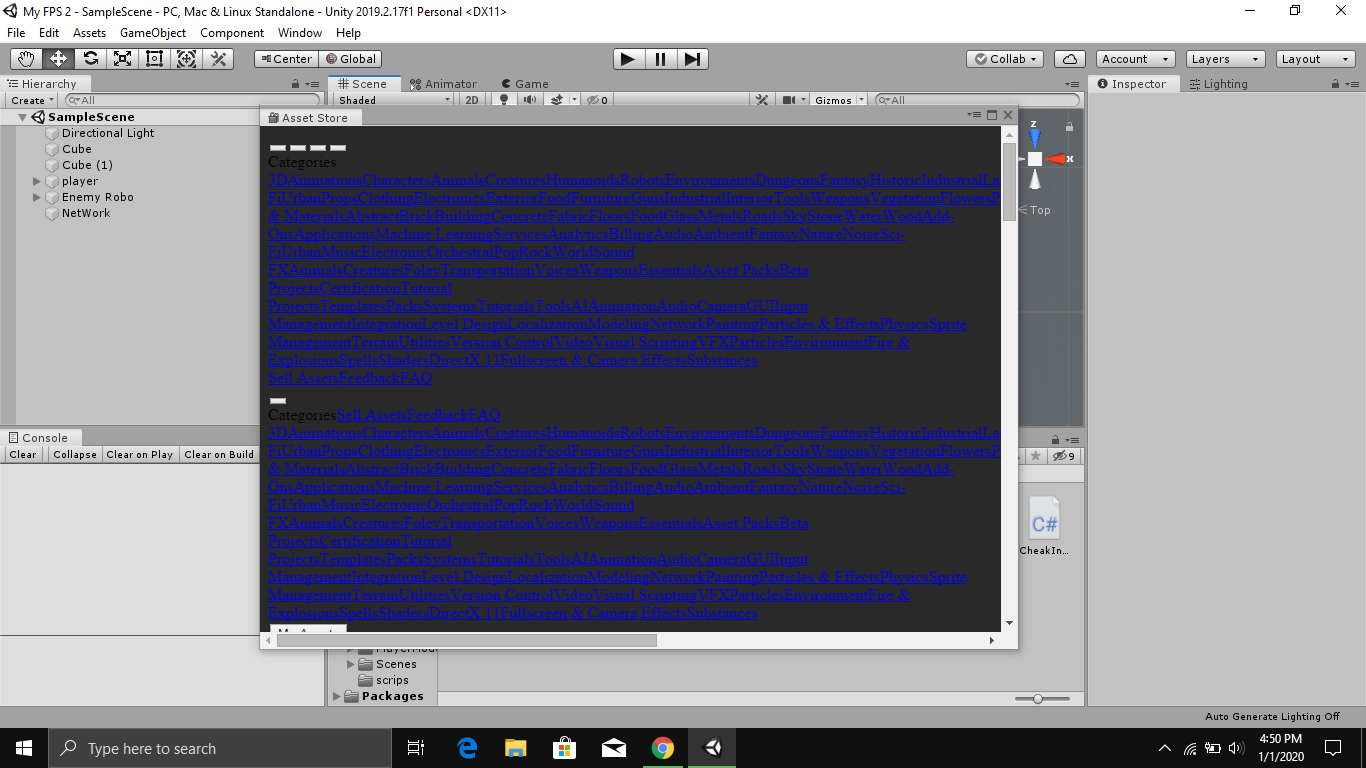This screenshot has width=1366, height=768.
Task: Toggle Global handle rotation
Action: (x=351, y=59)
